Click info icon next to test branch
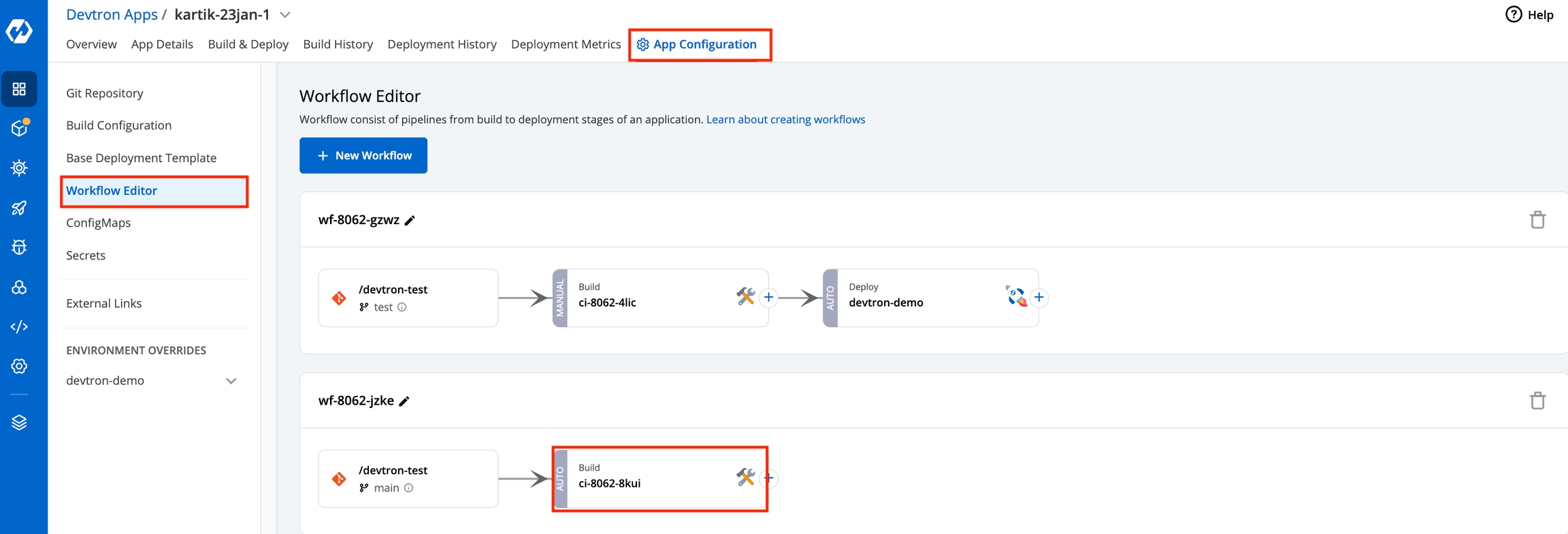 [402, 307]
